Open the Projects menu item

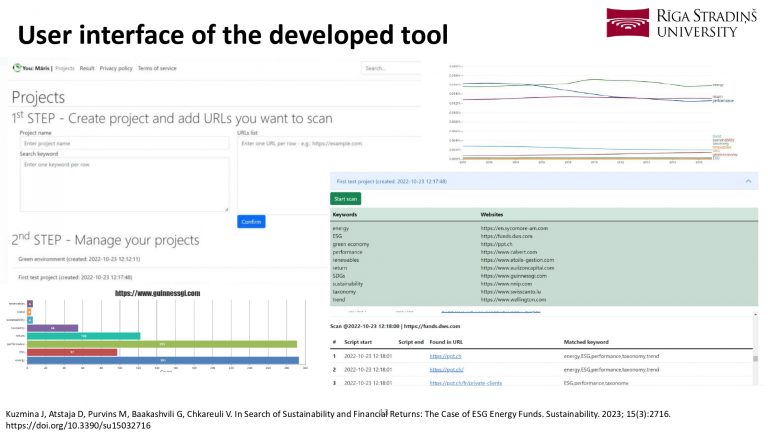pyautogui.click(x=65, y=68)
